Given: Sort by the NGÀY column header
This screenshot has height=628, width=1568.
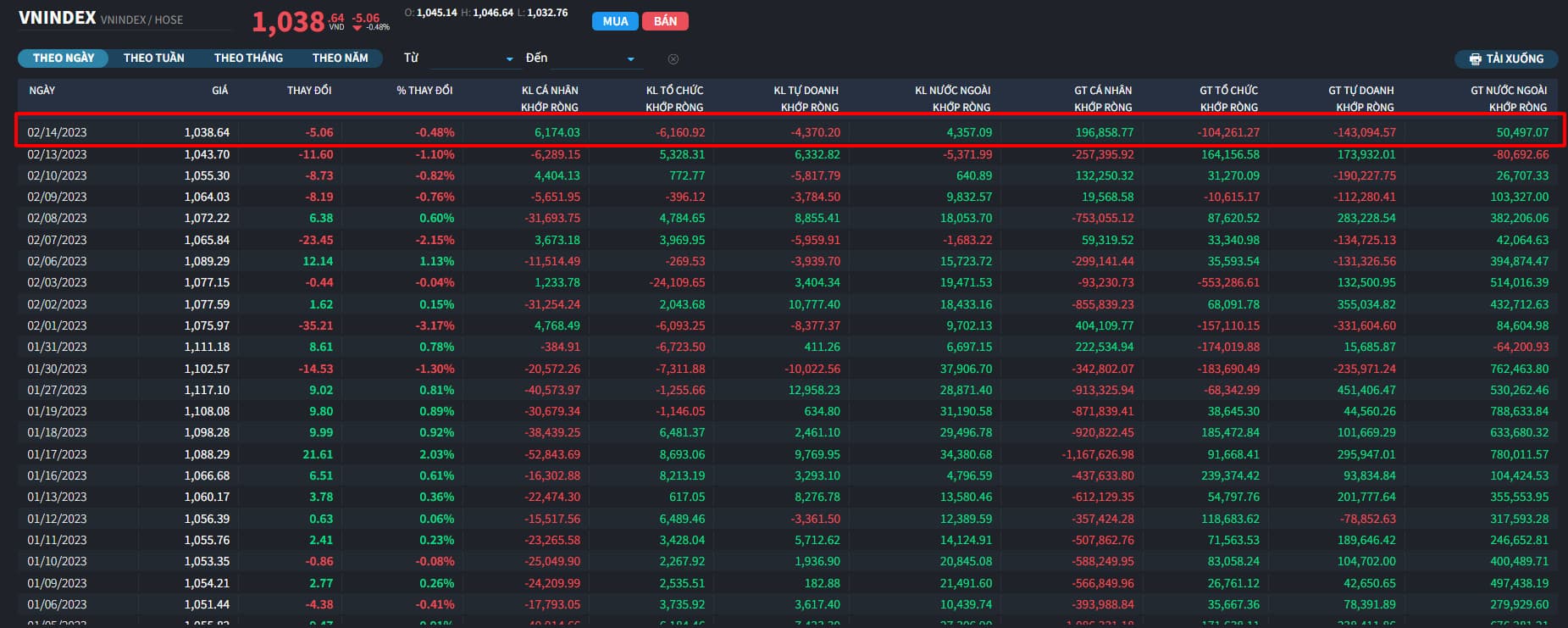Looking at the screenshot, I should pos(42,91).
